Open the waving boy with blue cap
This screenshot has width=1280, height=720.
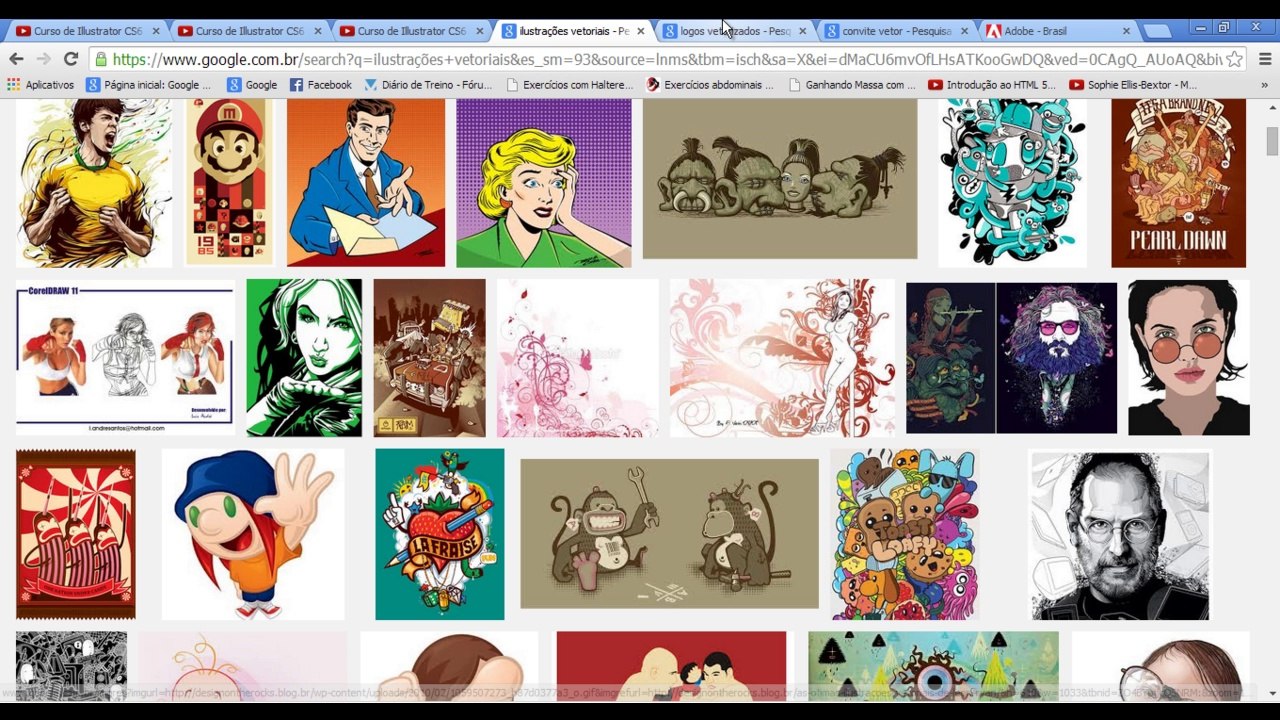[x=253, y=534]
